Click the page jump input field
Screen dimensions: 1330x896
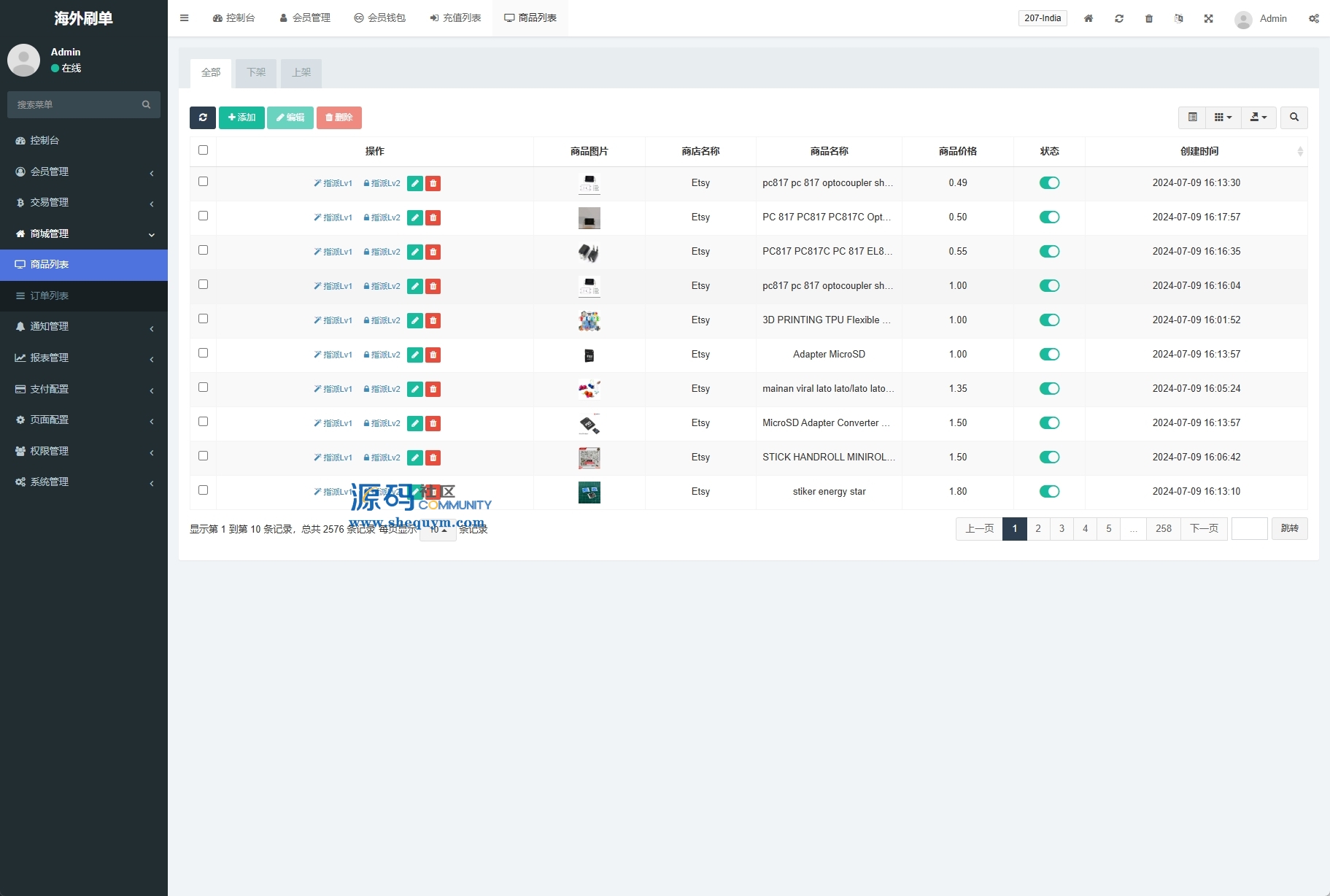point(1249,528)
